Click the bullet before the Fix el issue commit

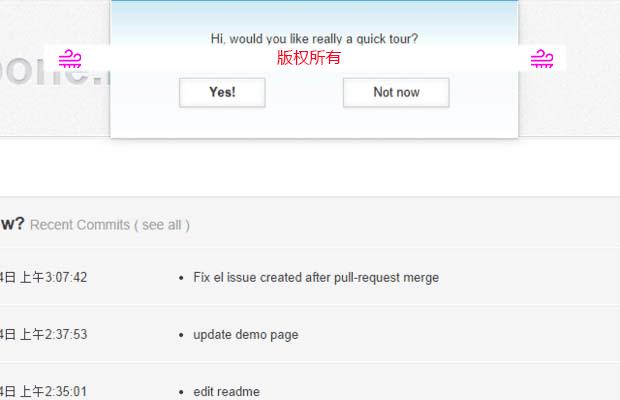click(180, 278)
